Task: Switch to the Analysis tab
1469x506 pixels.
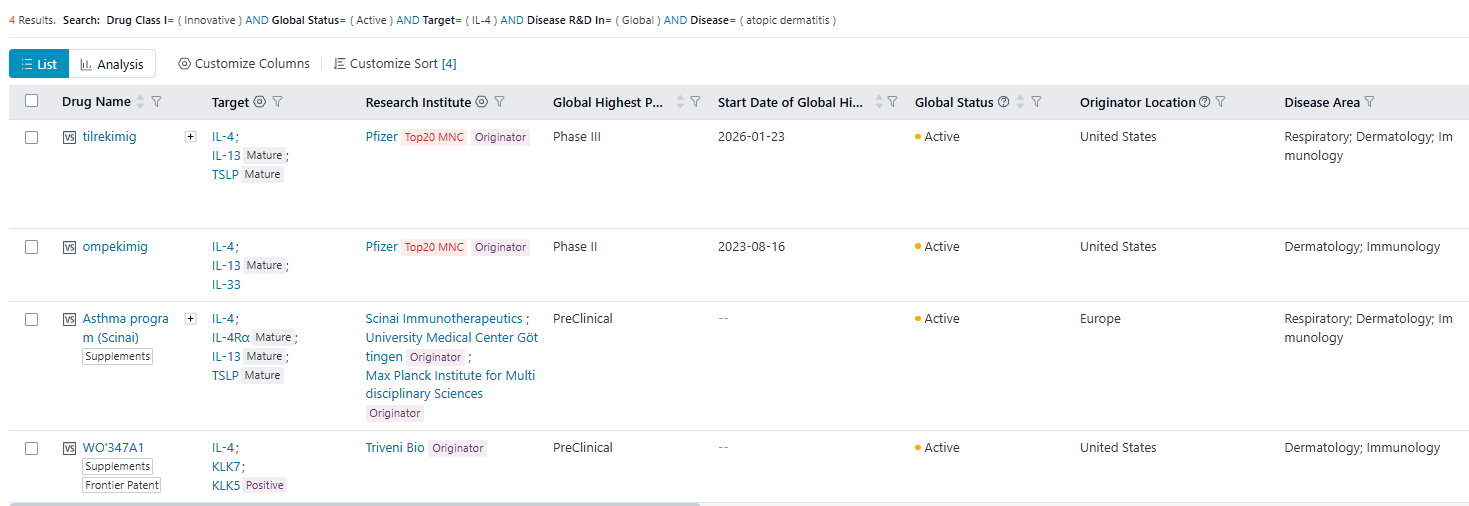Action: click(112, 64)
